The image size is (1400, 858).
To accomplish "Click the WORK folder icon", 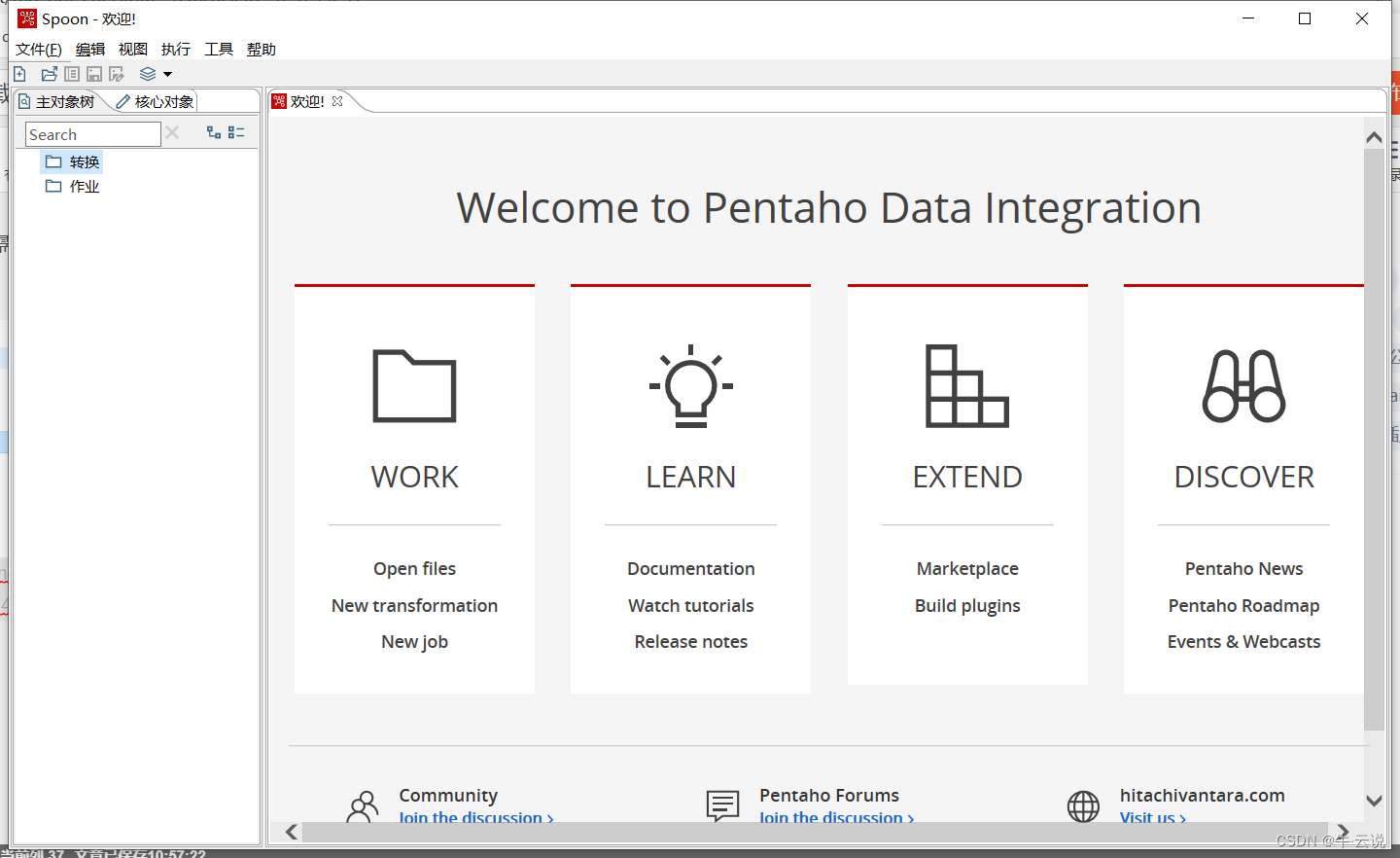I will [414, 386].
